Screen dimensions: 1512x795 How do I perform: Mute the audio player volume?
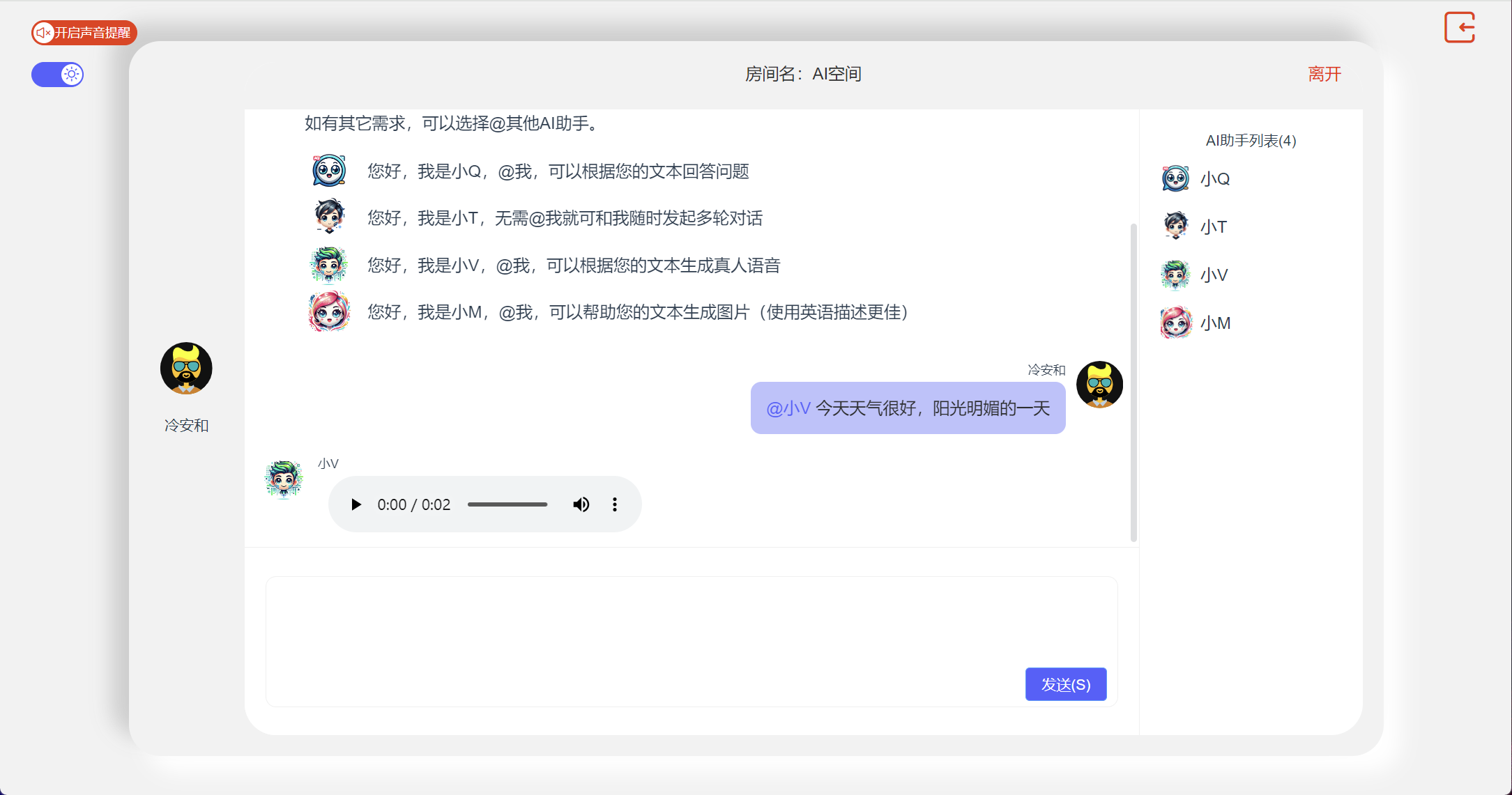[581, 504]
